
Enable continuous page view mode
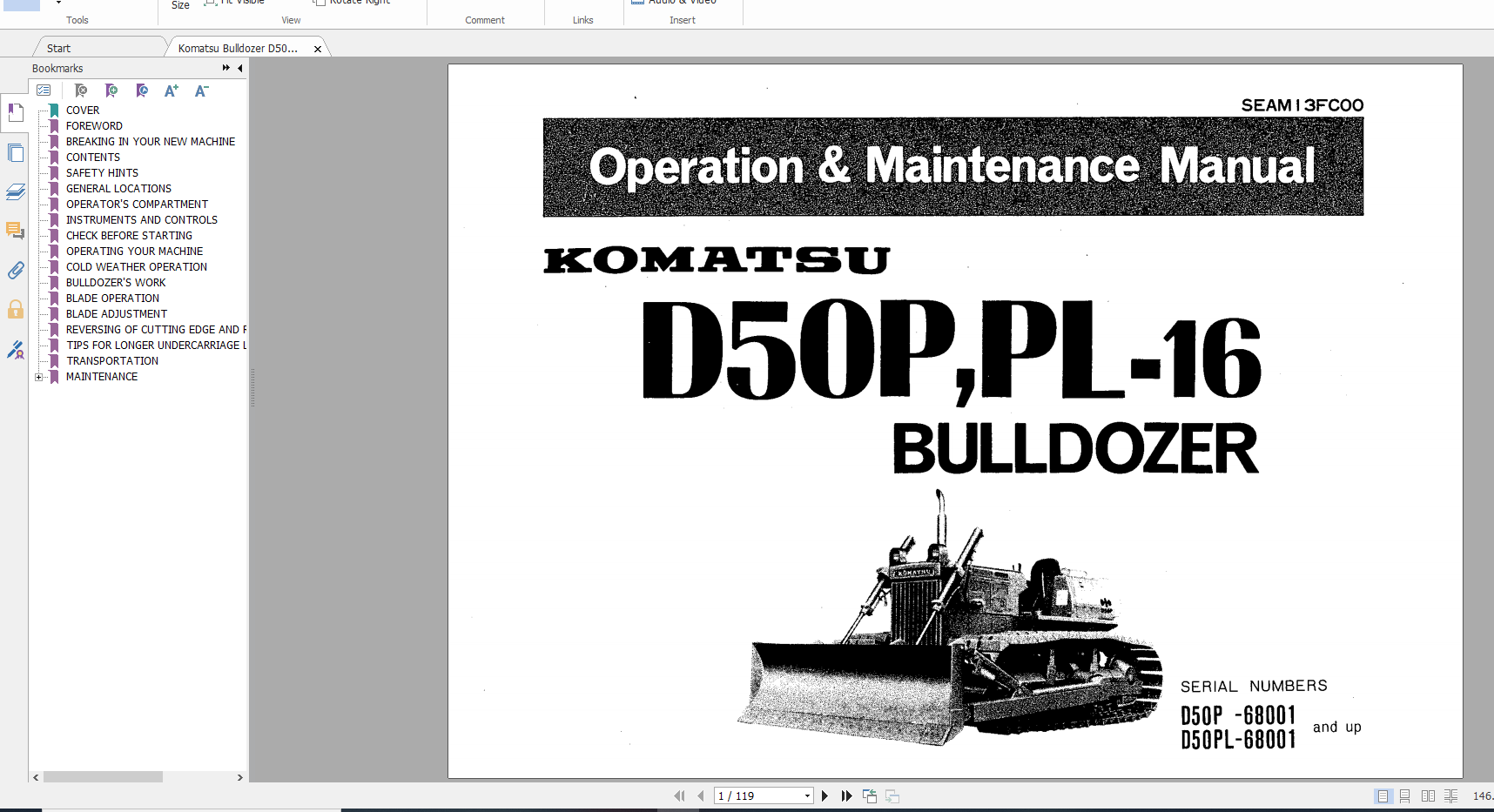pyautogui.click(x=1405, y=795)
